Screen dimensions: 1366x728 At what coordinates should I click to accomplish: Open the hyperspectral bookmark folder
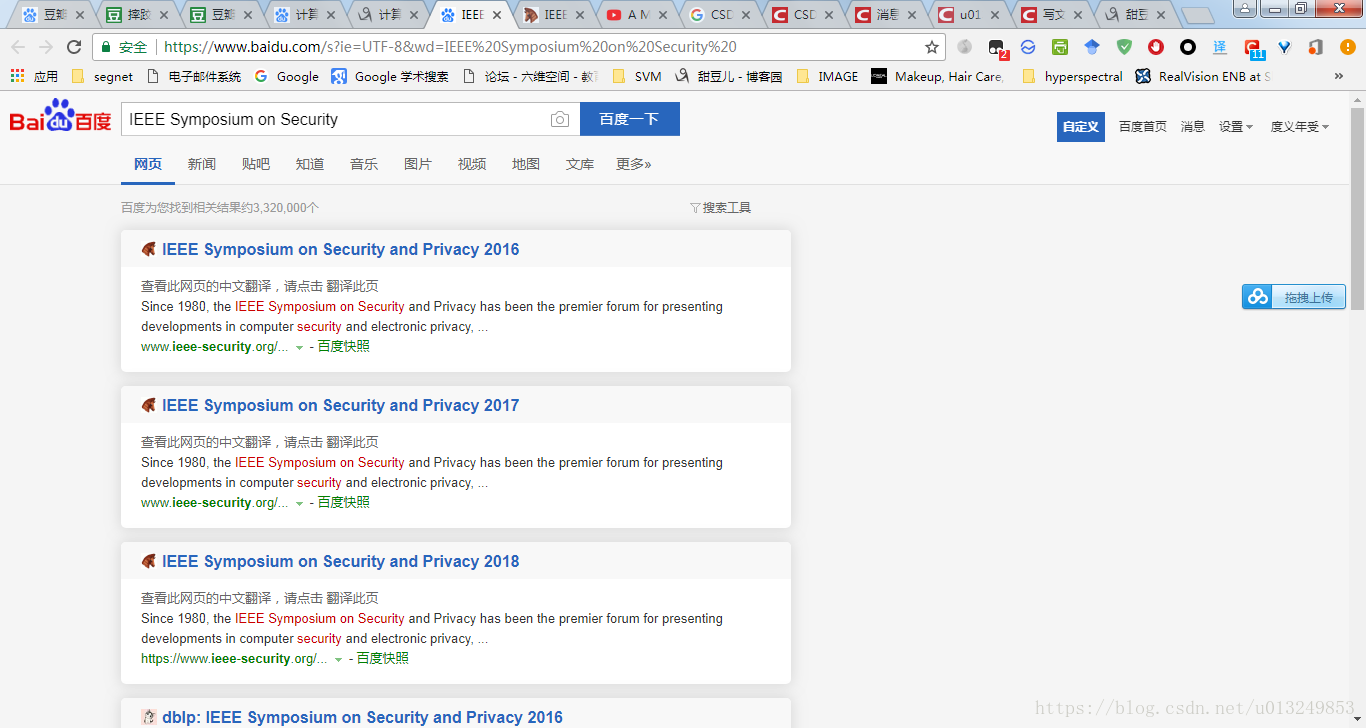(1072, 76)
